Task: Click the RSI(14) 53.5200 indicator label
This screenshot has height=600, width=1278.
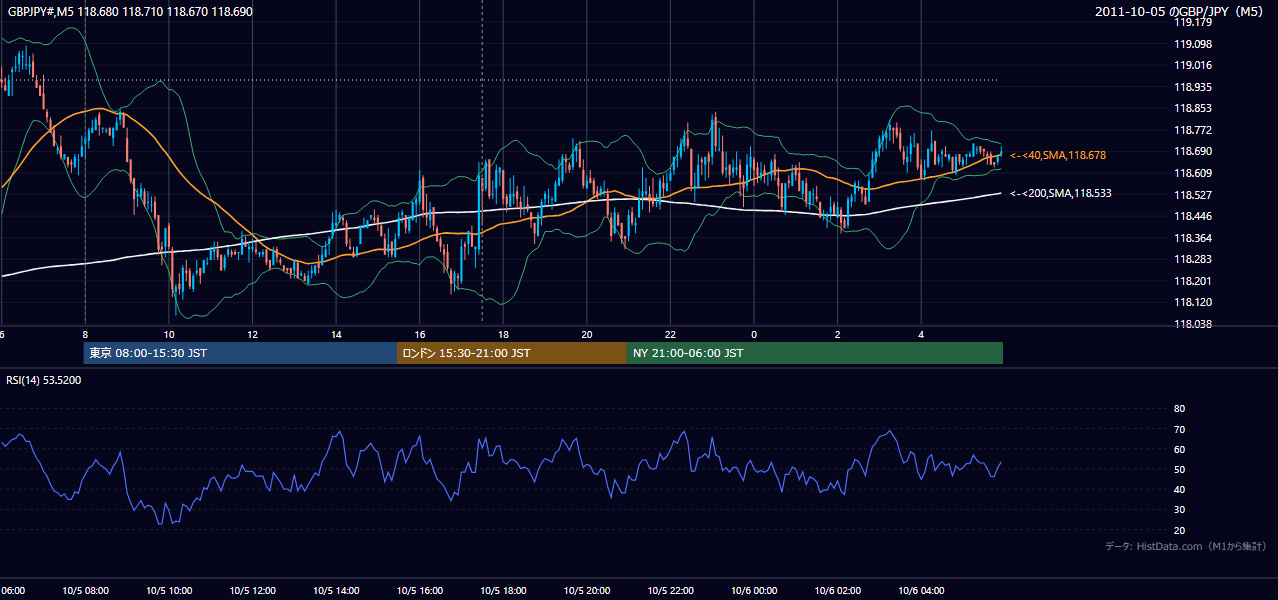Action: point(44,380)
